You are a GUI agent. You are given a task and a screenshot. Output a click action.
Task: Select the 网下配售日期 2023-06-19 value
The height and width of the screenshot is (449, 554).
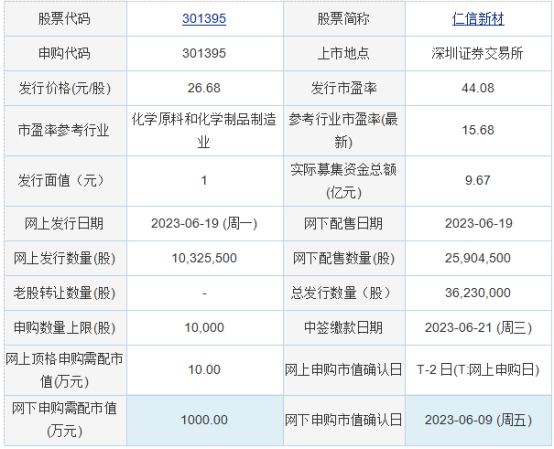pos(478,224)
